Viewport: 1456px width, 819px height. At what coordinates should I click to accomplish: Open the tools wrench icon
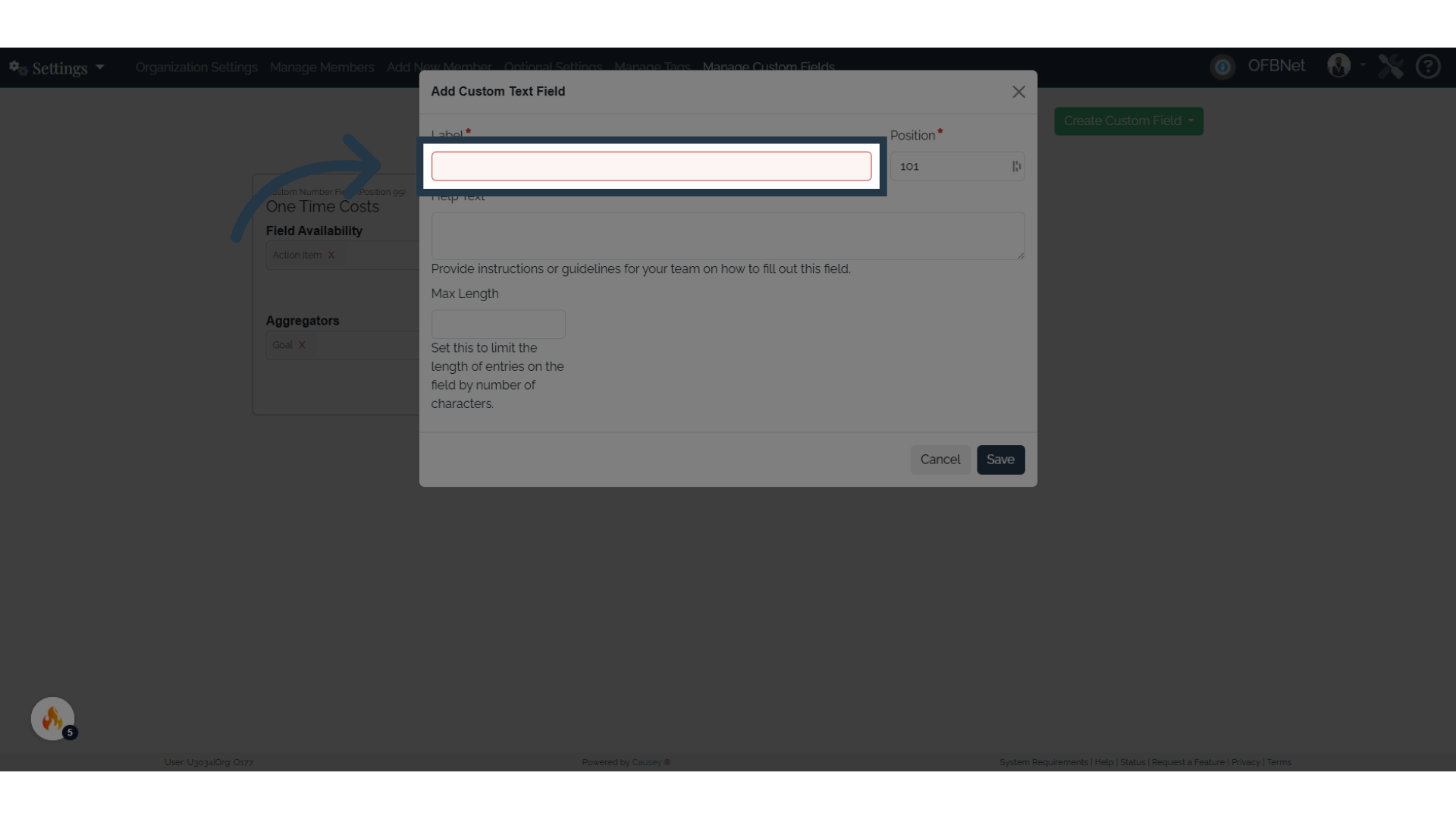[1391, 67]
